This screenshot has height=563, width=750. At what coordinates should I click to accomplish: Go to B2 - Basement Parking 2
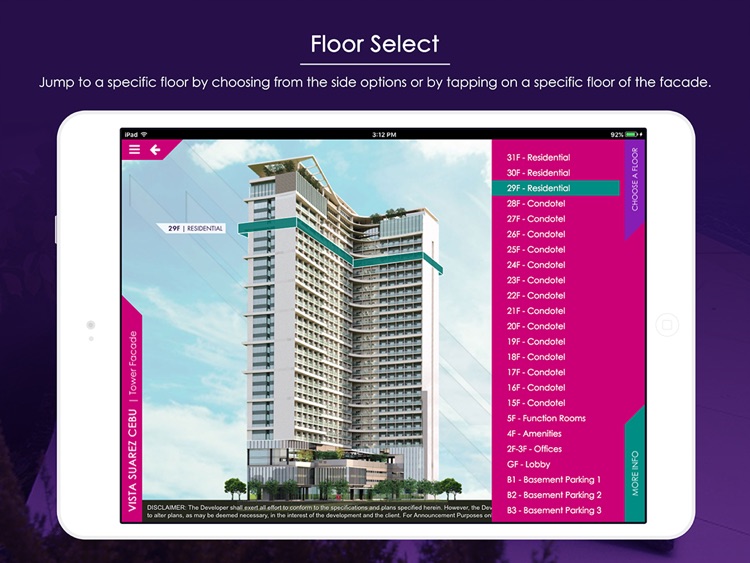pyautogui.click(x=554, y=495)
